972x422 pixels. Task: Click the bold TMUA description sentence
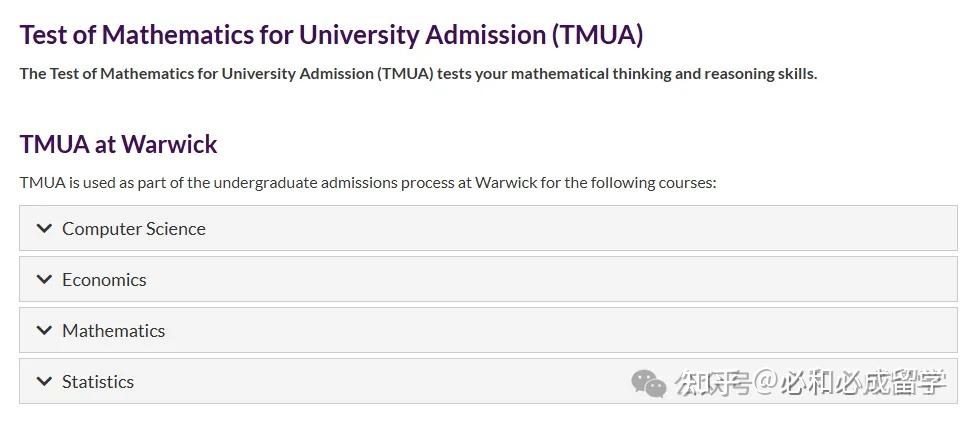[418, 74]
